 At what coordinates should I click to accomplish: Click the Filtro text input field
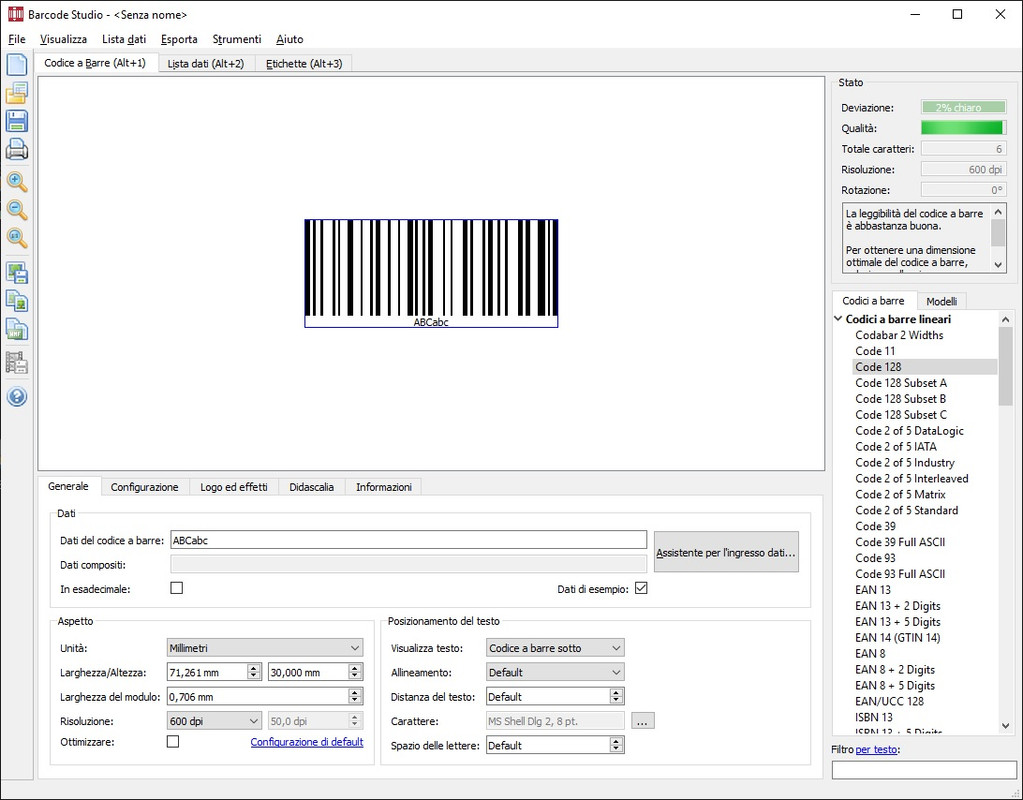pos(924,770)
